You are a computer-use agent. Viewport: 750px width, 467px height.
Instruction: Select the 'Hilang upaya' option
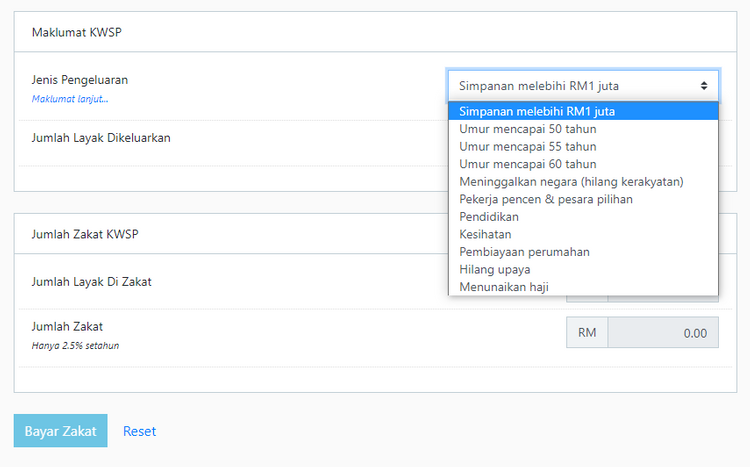tap(583, 269)
